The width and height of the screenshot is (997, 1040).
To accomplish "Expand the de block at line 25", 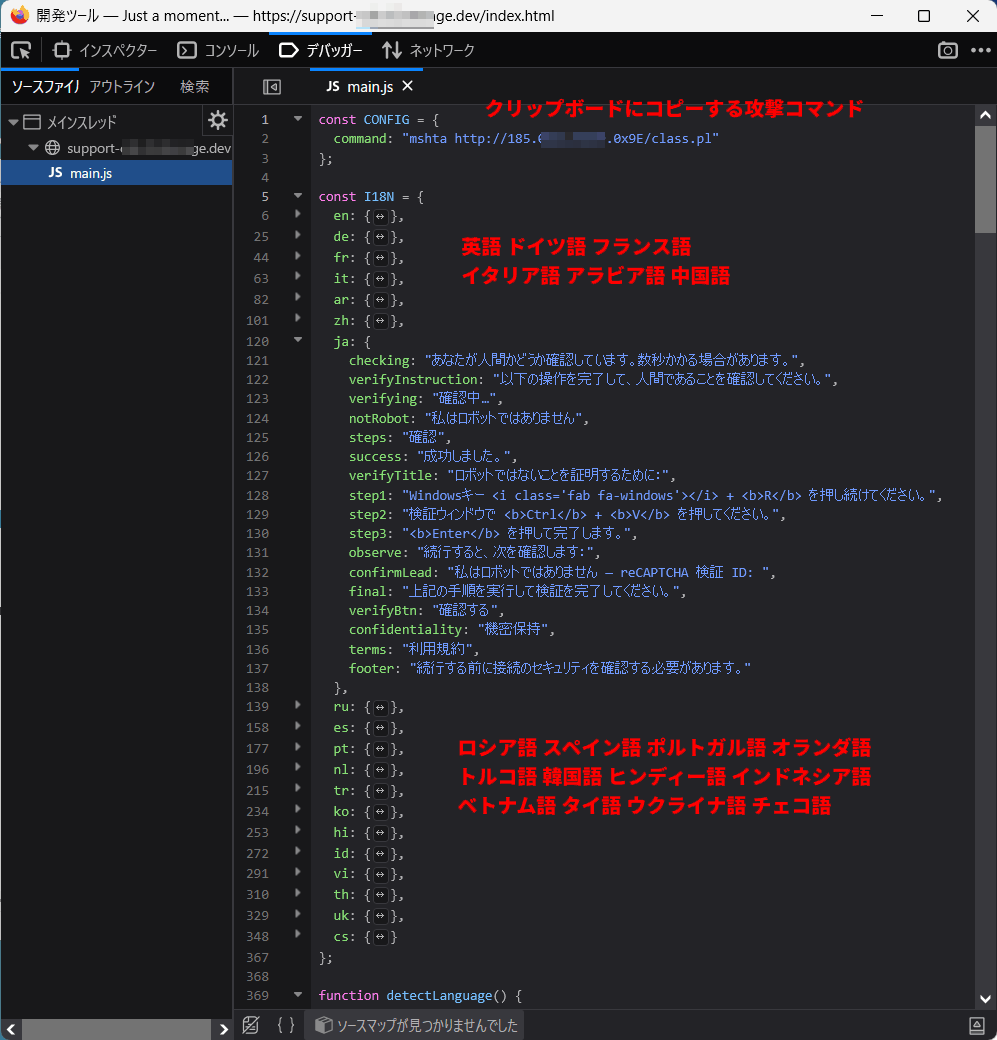I will point(298,235).
